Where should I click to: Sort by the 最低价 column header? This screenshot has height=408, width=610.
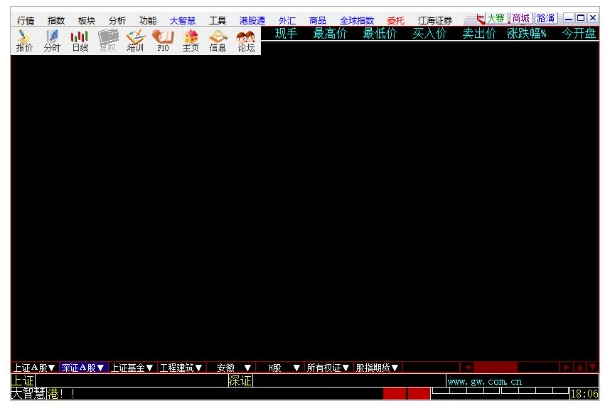click(x=380, y=33)
